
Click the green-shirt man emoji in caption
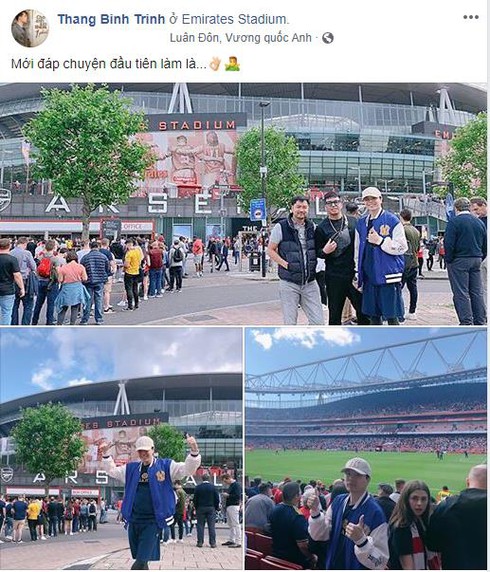pos(232,64)
